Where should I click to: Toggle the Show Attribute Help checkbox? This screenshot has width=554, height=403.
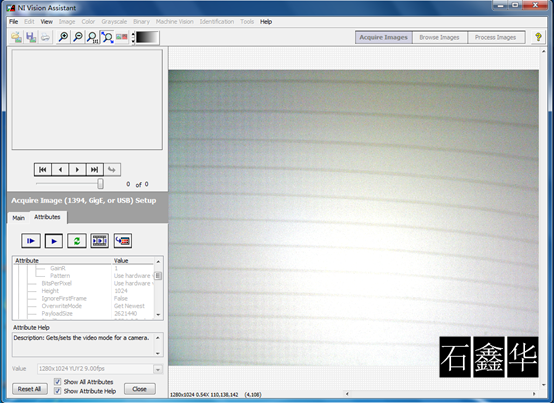(58, 391)
